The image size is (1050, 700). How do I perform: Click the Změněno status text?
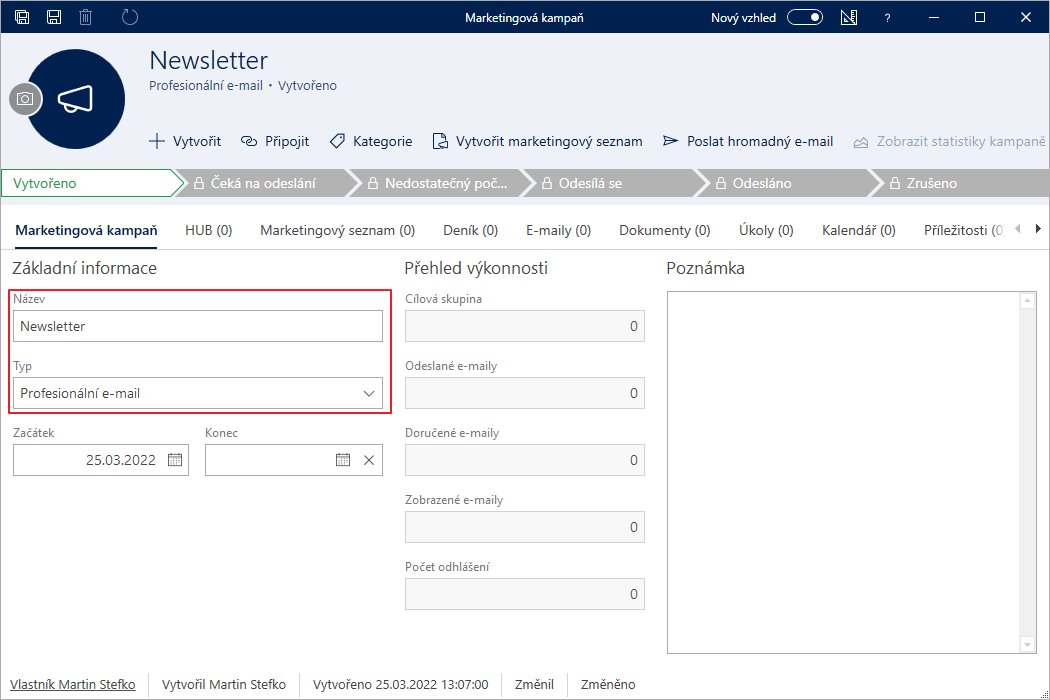coord(608,685)
